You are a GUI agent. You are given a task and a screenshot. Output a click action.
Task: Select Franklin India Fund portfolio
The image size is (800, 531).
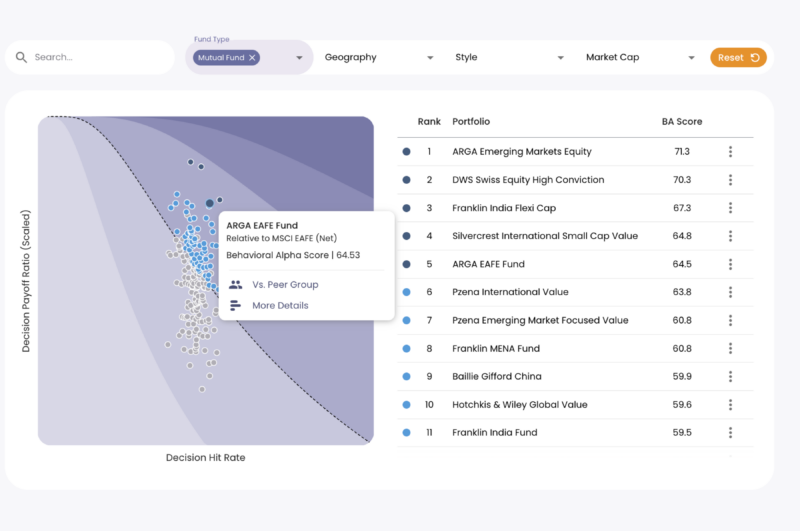(x=495, y=433)
